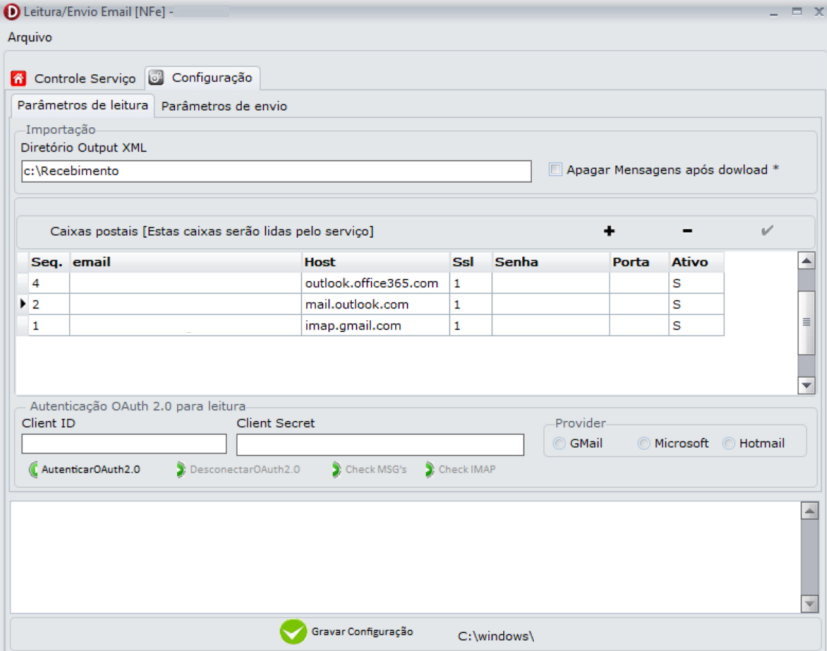Click the Diretório Output XML input field
Screen dimensions: 827x651
(x=276, y=171)
